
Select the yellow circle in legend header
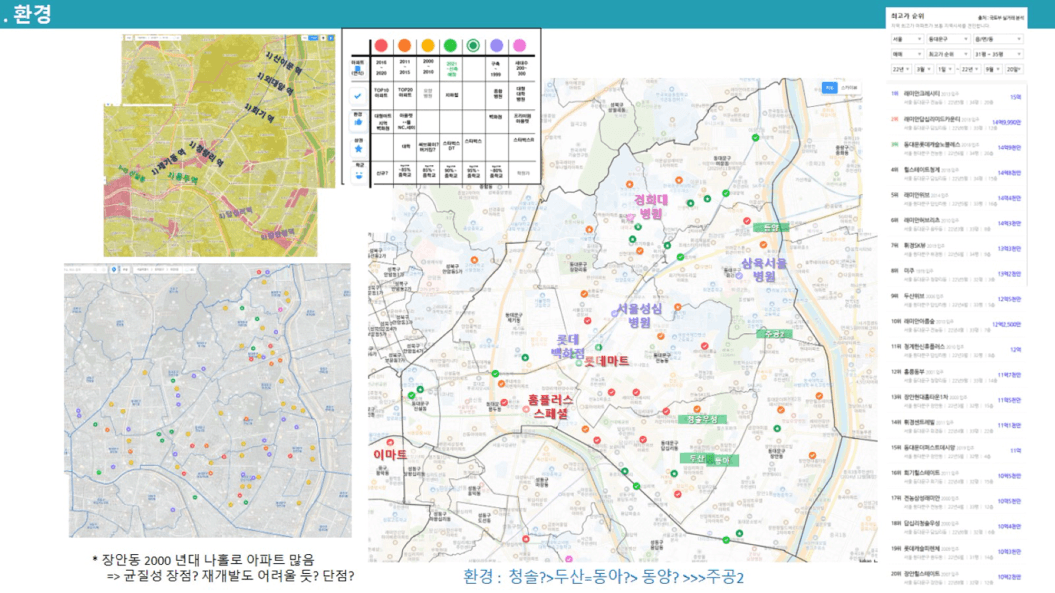[428, 45]
